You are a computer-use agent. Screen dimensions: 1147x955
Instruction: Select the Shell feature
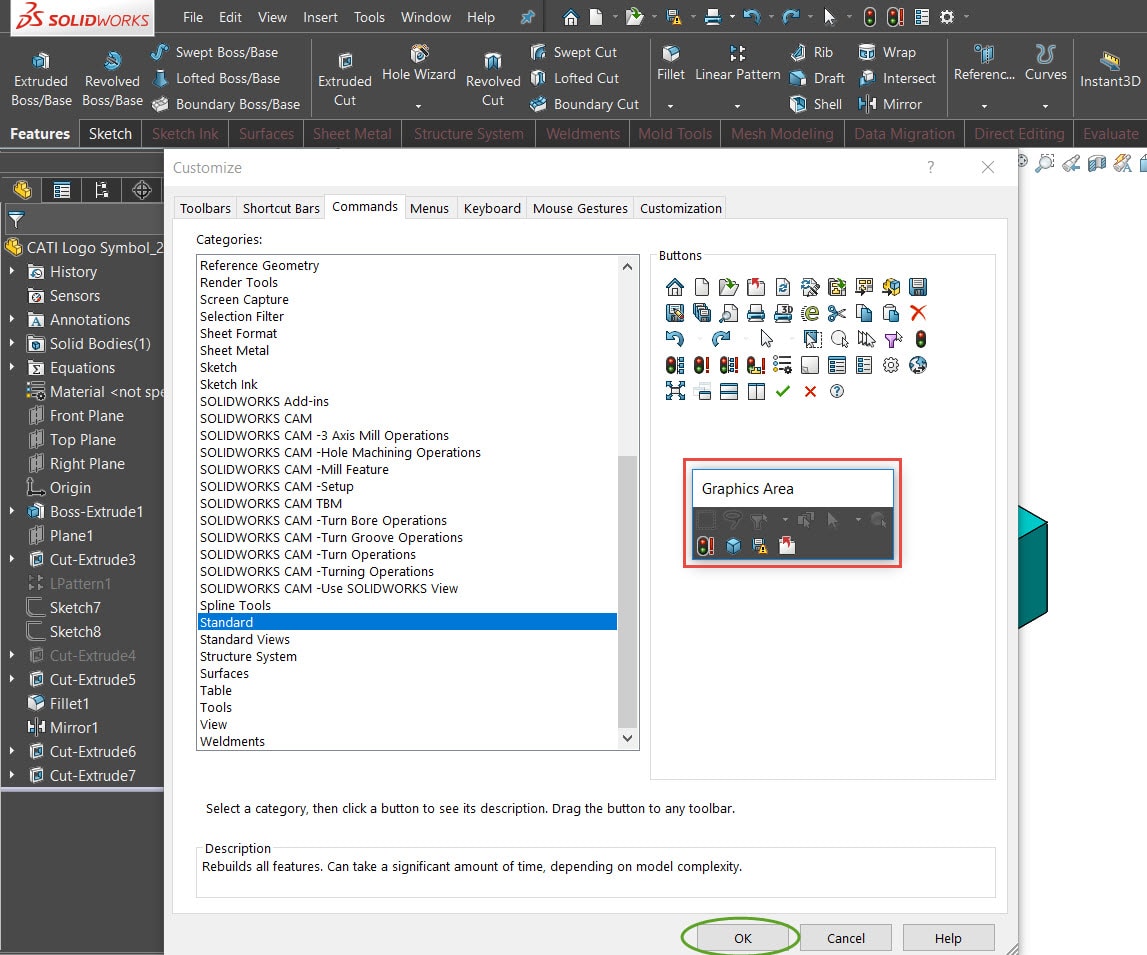(x=816, y=104)
